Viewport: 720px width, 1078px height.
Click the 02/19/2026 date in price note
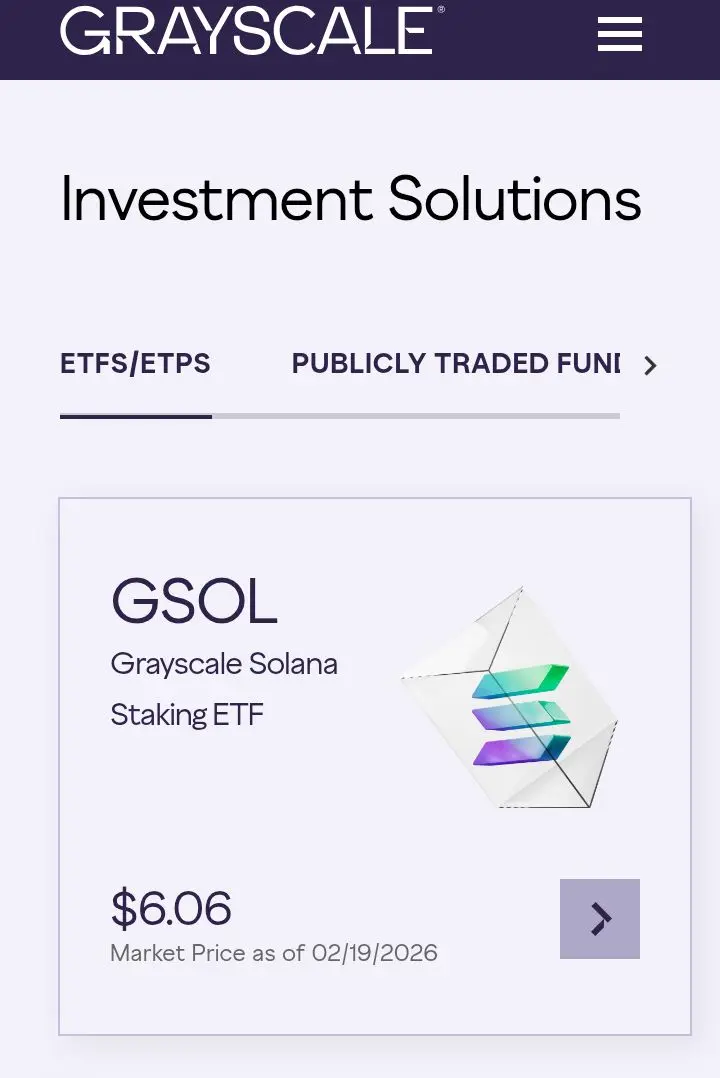(375, 952)
